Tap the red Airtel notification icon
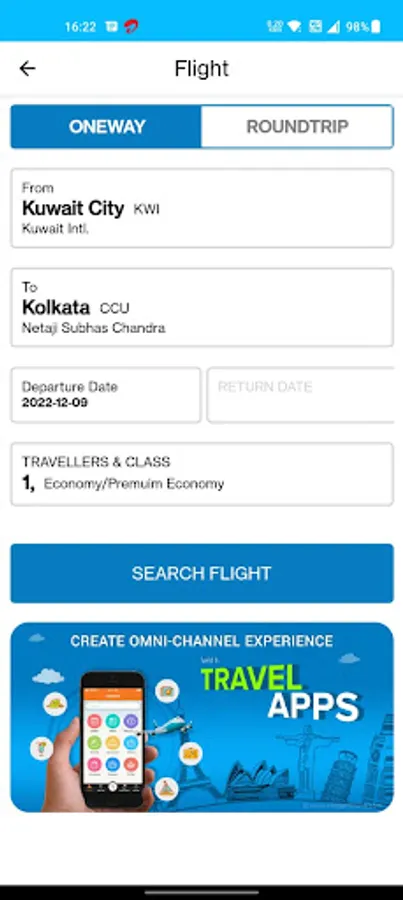This screenshot has width=403, height=900. point(131,26)
